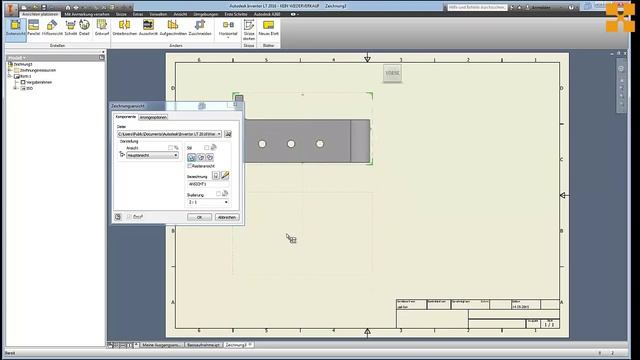Choose the Ausschnitt tool

point(148,29)
